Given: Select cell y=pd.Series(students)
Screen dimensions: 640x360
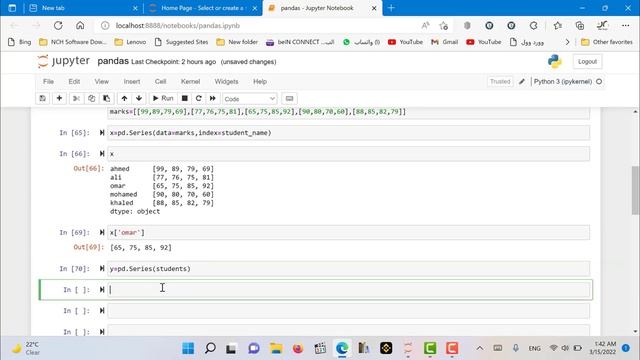Looking at the screenshot, I should click(349, 269).
